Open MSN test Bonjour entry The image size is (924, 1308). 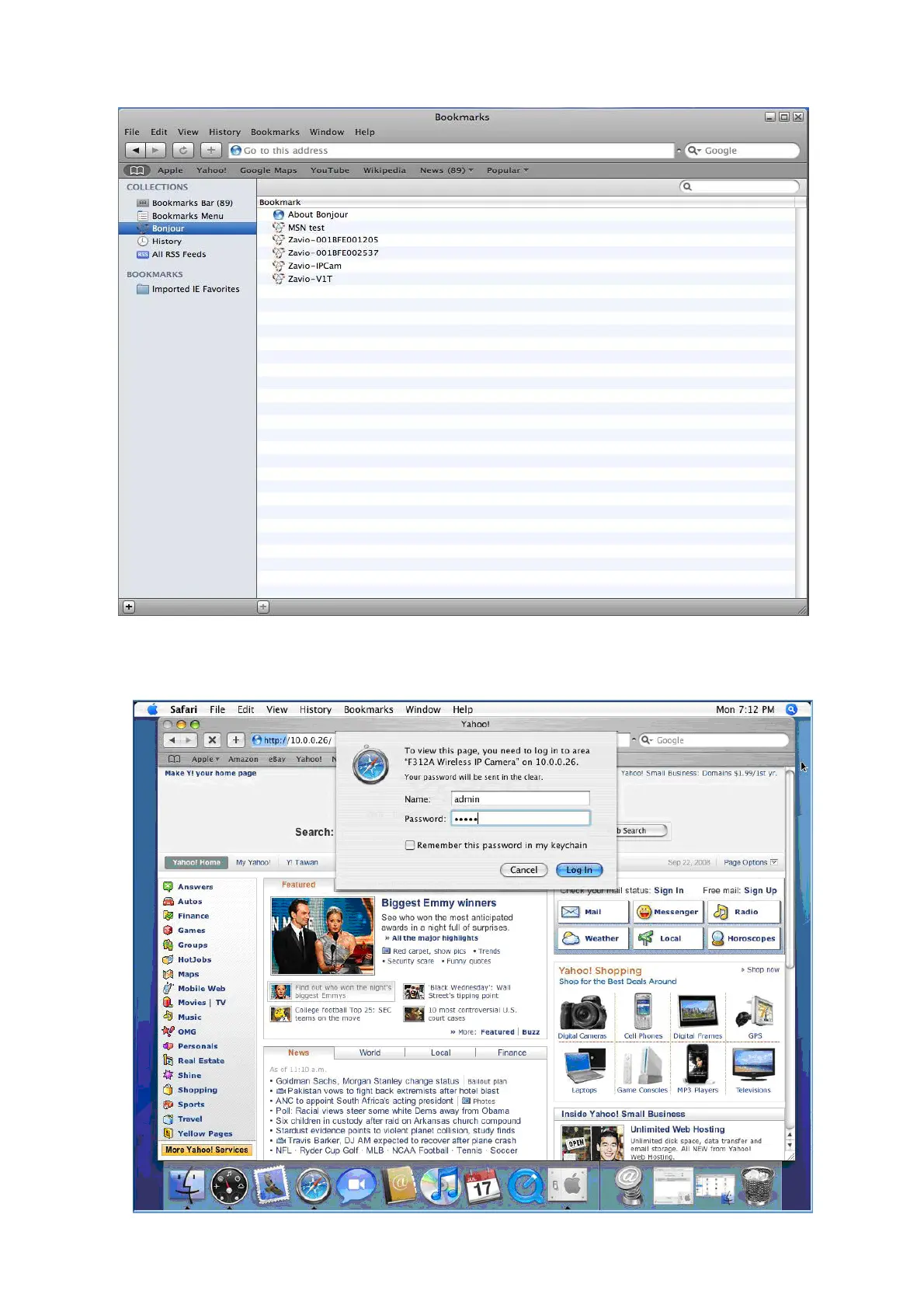coord(306,228)
